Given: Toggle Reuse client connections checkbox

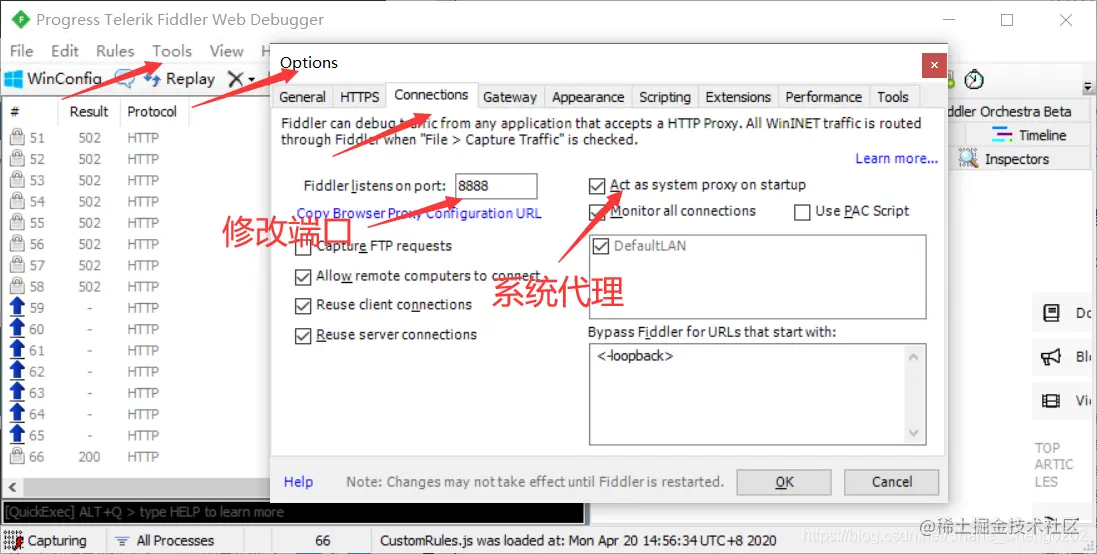Looking at the screenshot, I should pyautogui.click(x=303, y=306).
